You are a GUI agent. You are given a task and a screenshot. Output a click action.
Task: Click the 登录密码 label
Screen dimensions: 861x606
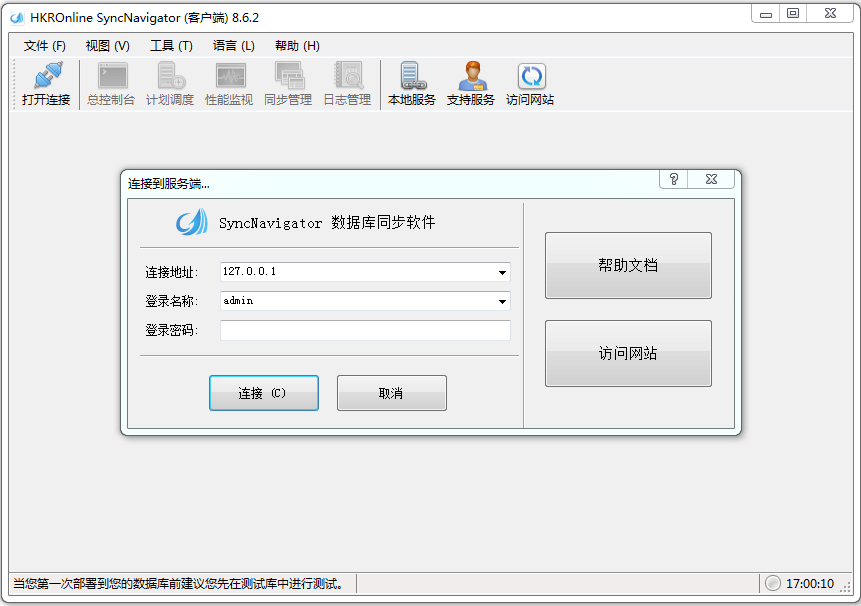coord(171,330)
